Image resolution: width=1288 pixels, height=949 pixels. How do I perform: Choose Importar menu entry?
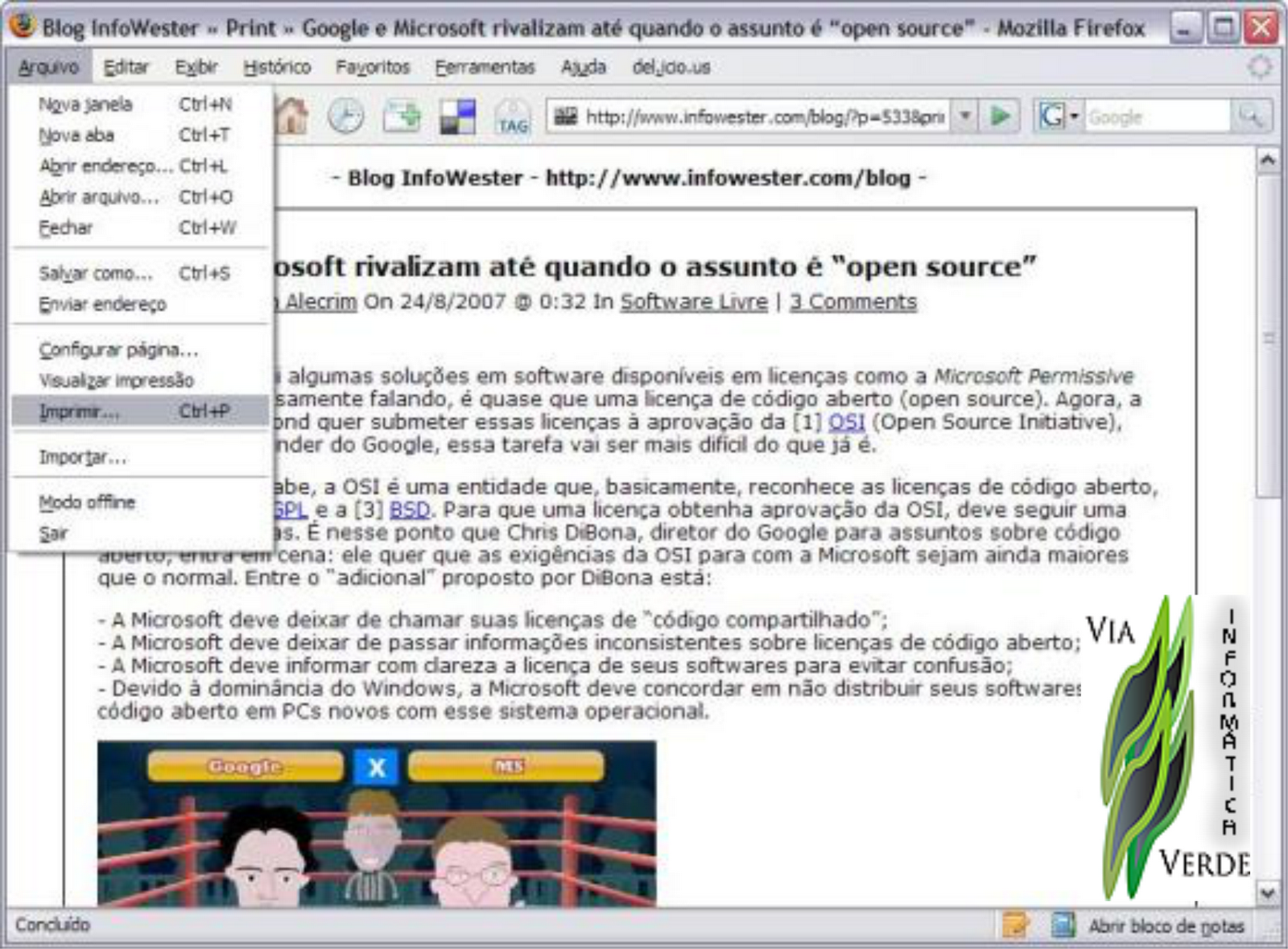[141, 457]
